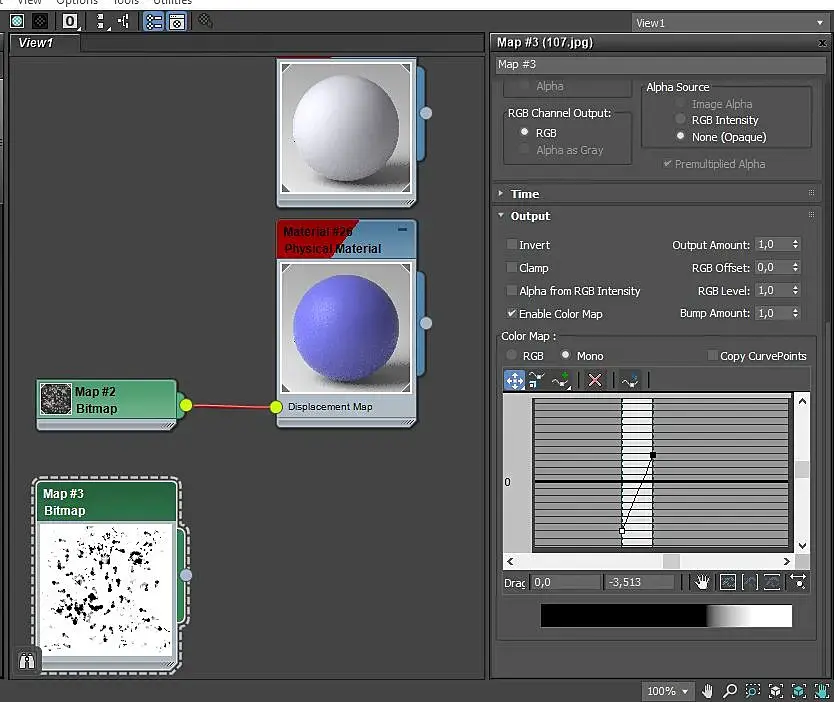The width and height of the screenshot is (834, 702).
Task: Toggle the Parameter Editor window icon
Action: 177,22
